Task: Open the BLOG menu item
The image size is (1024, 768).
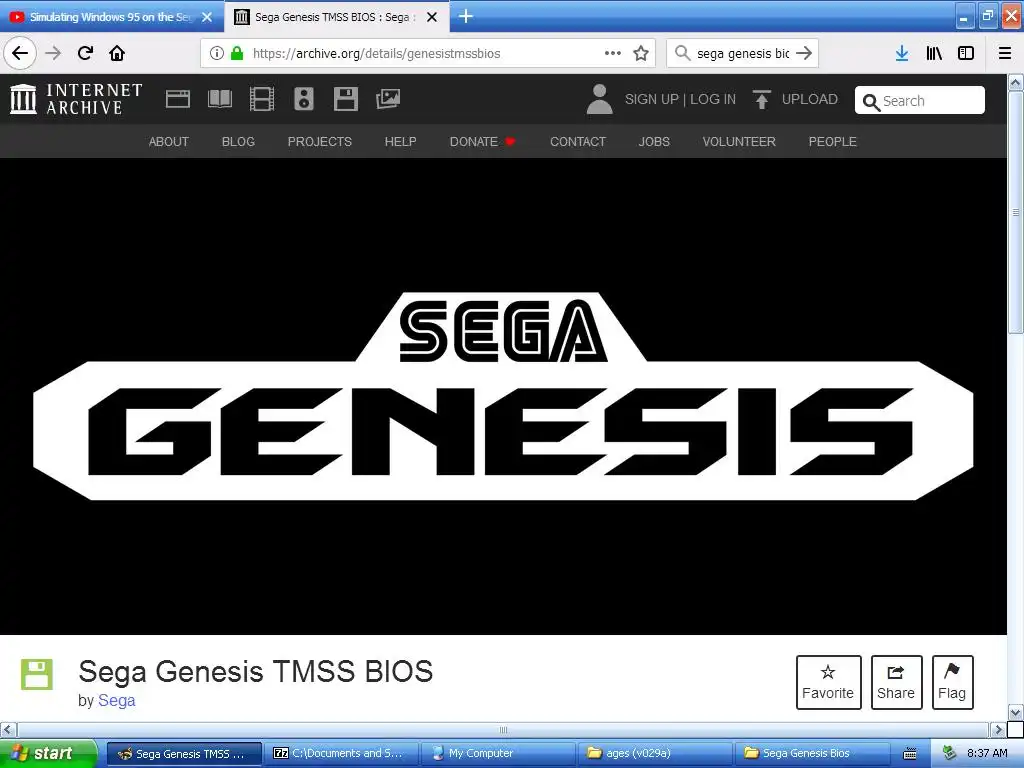Action: (x=238, y=142)
